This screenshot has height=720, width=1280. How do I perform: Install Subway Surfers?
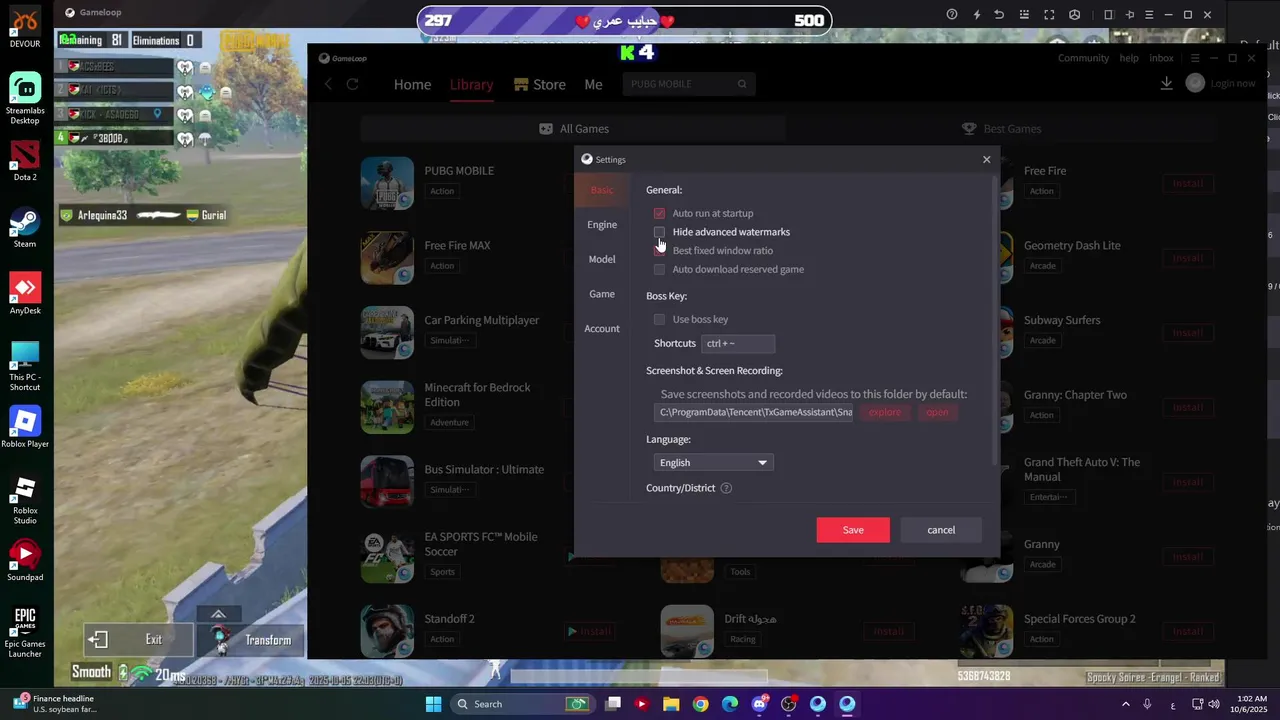[x=1188, y=333]
